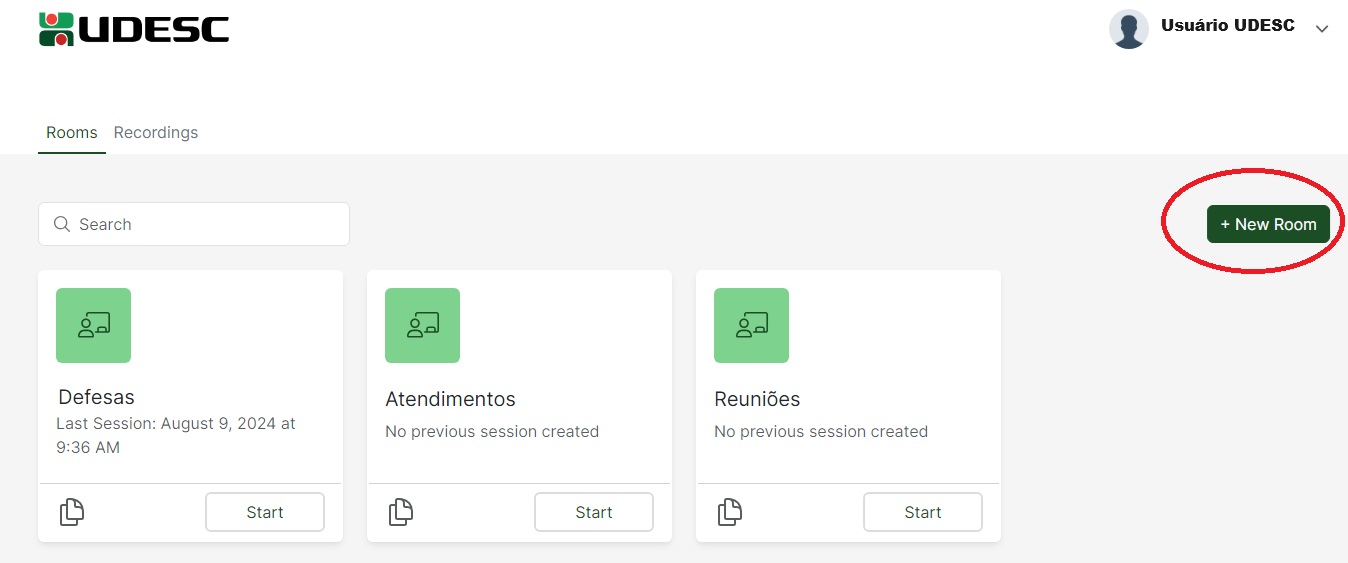This screenshot has width=1348, height=563.
Task: Copy the Atendimentos room link icon
Action: click(401, 512)
